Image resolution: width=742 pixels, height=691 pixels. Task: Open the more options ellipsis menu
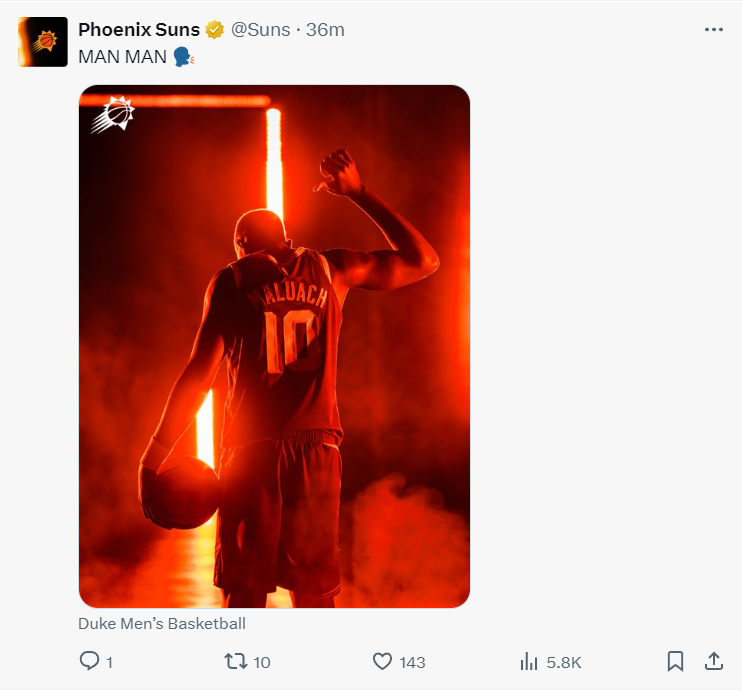click(x=713, y=30)
